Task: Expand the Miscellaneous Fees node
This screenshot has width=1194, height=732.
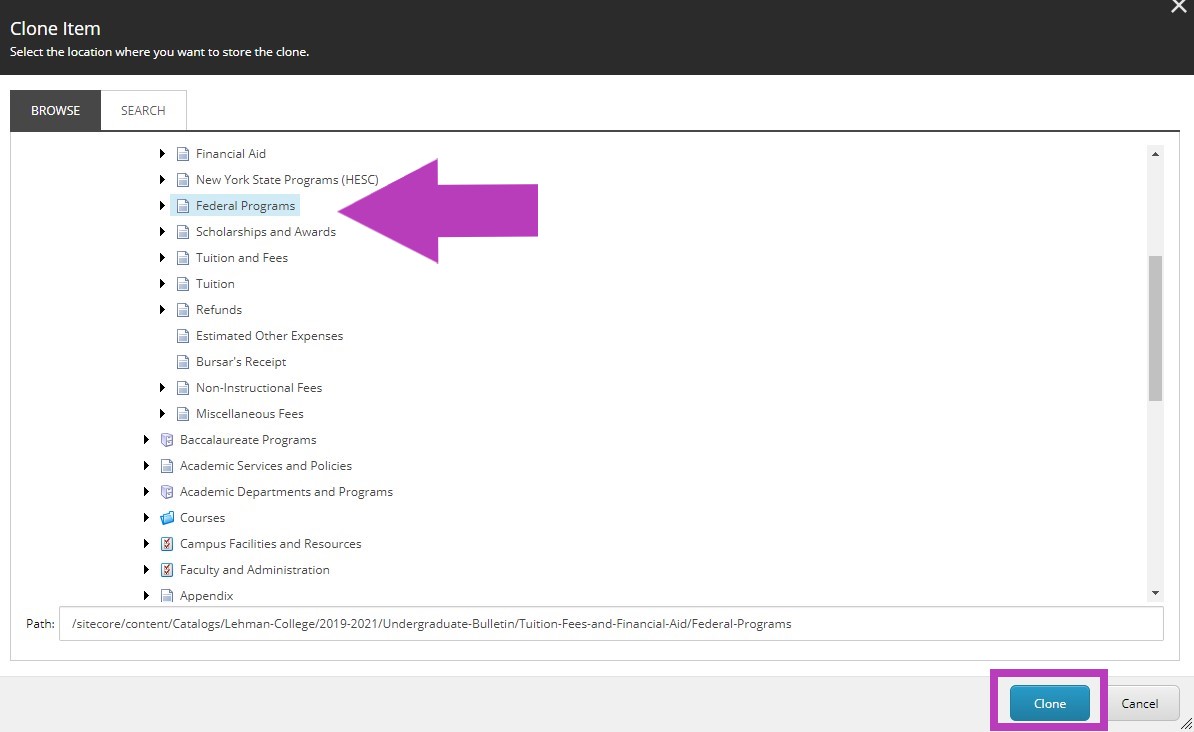Action: (x=162, y=414)
